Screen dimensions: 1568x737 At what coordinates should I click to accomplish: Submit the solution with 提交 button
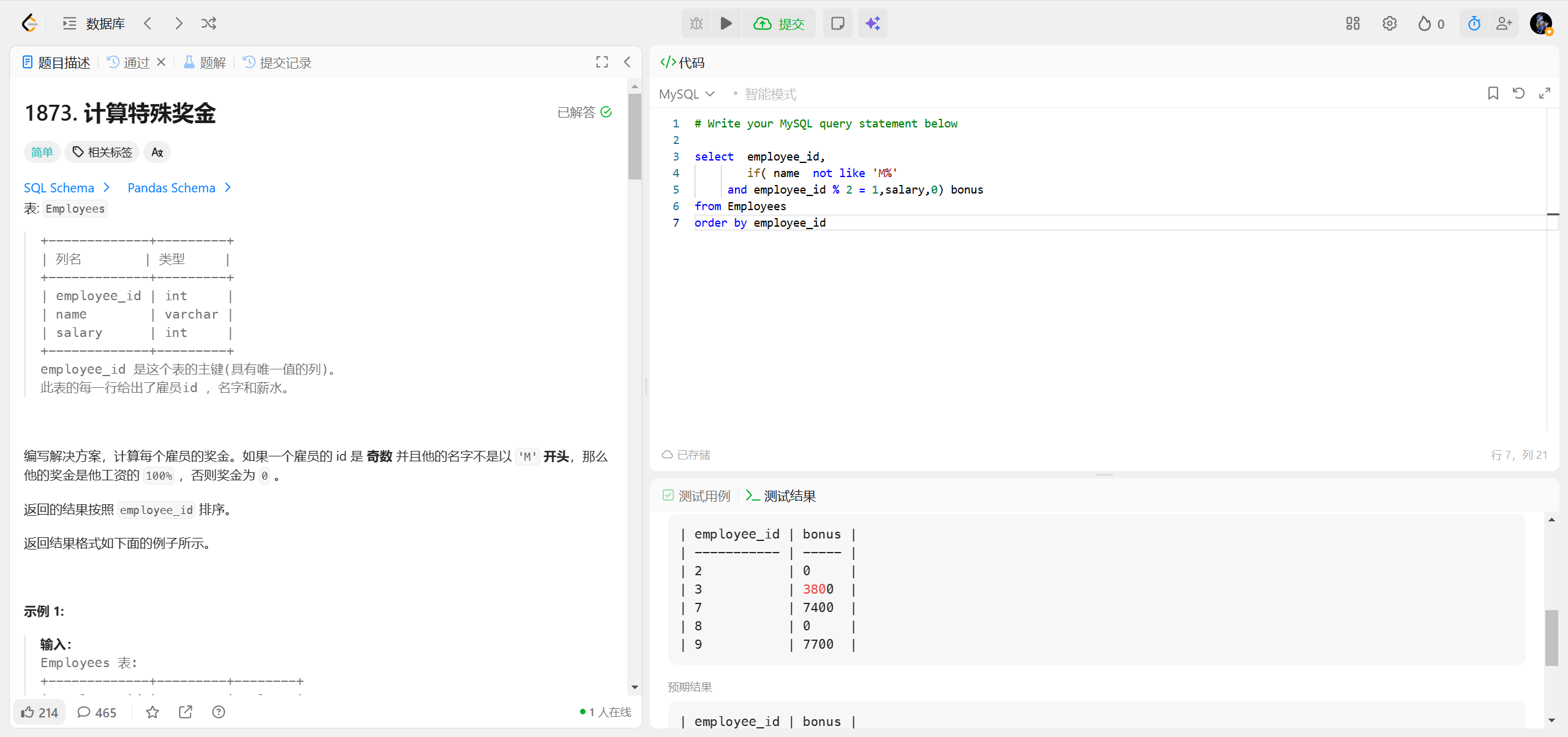[x=779, y=23]
